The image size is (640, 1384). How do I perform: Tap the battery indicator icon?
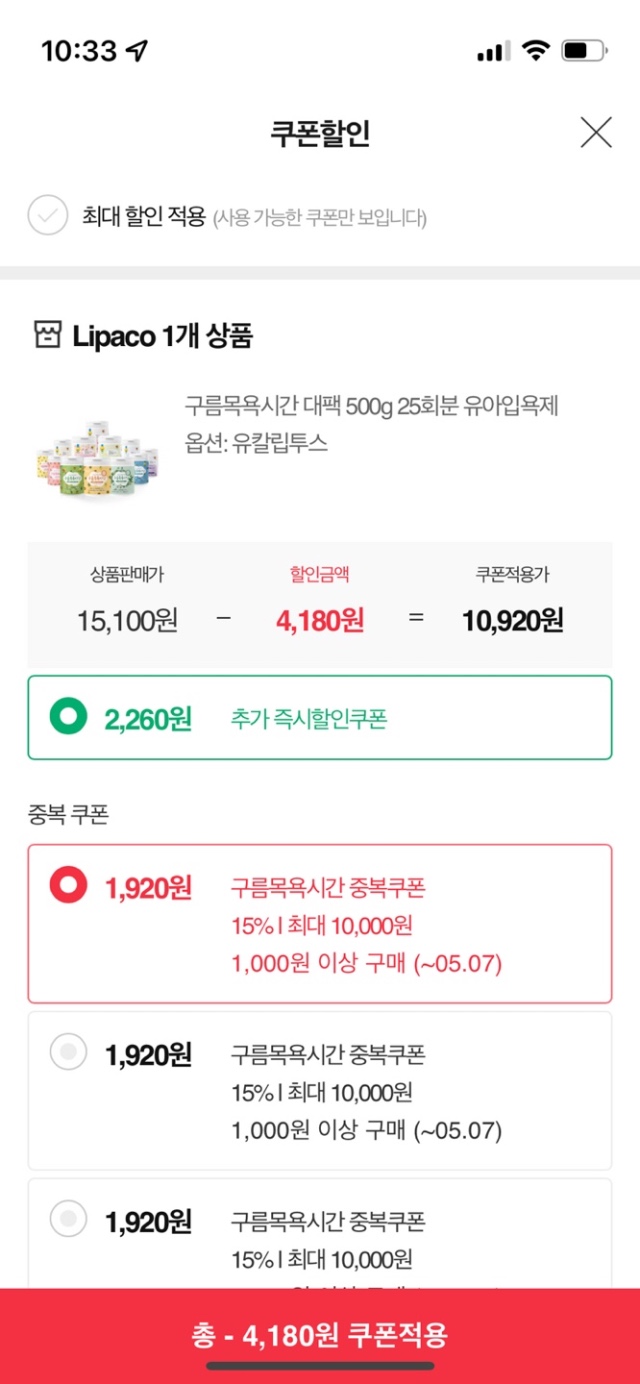tap(583, 51)
